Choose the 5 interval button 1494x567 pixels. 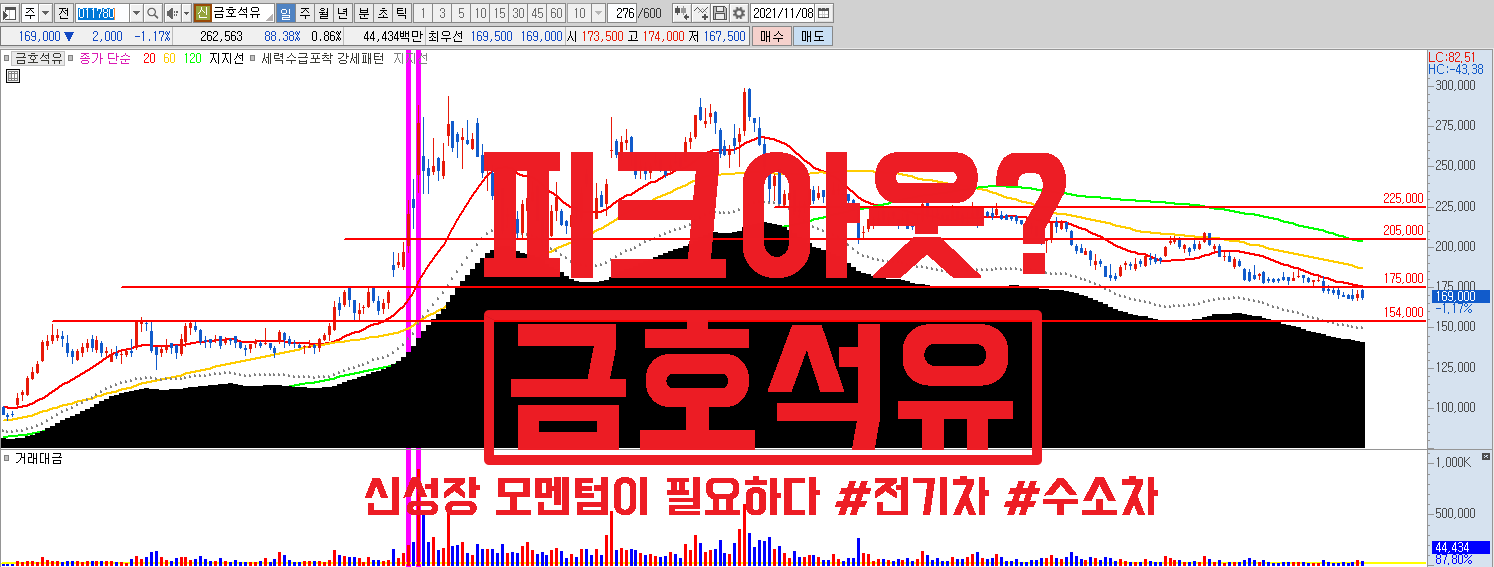coord(461,13)
